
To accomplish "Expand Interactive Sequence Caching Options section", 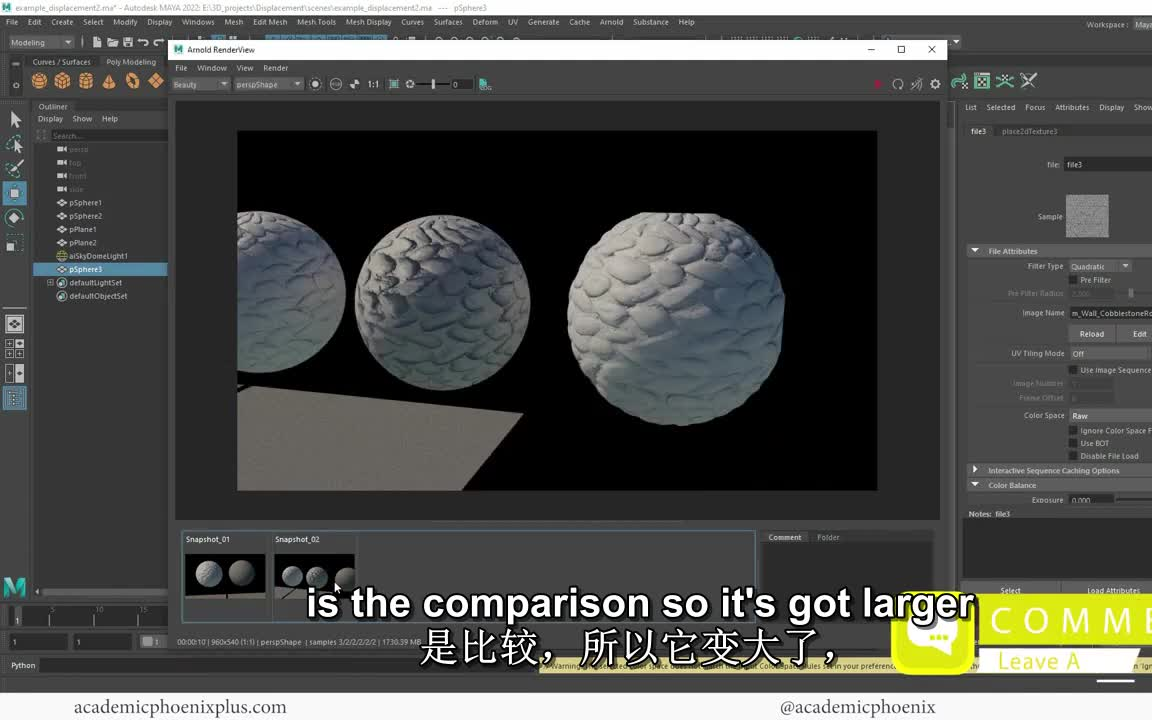I will click(x=975, y=470).
